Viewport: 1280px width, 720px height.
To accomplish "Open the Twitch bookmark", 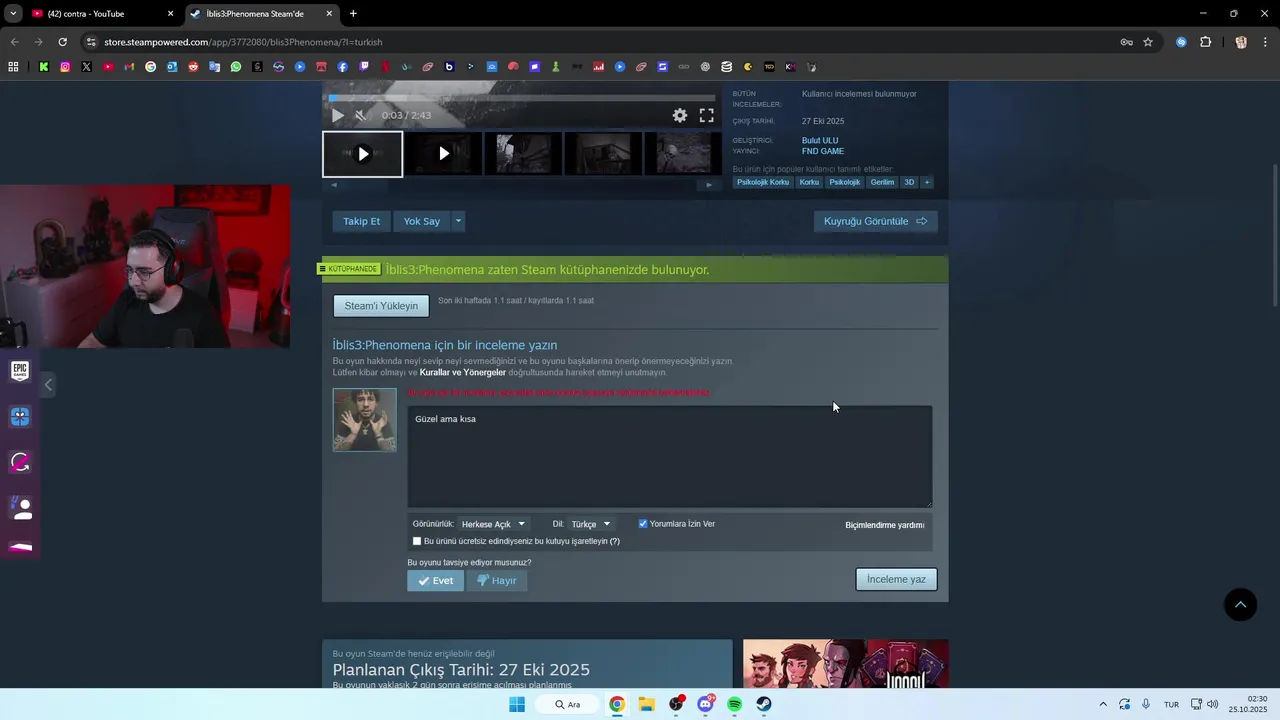I will 364,67.
